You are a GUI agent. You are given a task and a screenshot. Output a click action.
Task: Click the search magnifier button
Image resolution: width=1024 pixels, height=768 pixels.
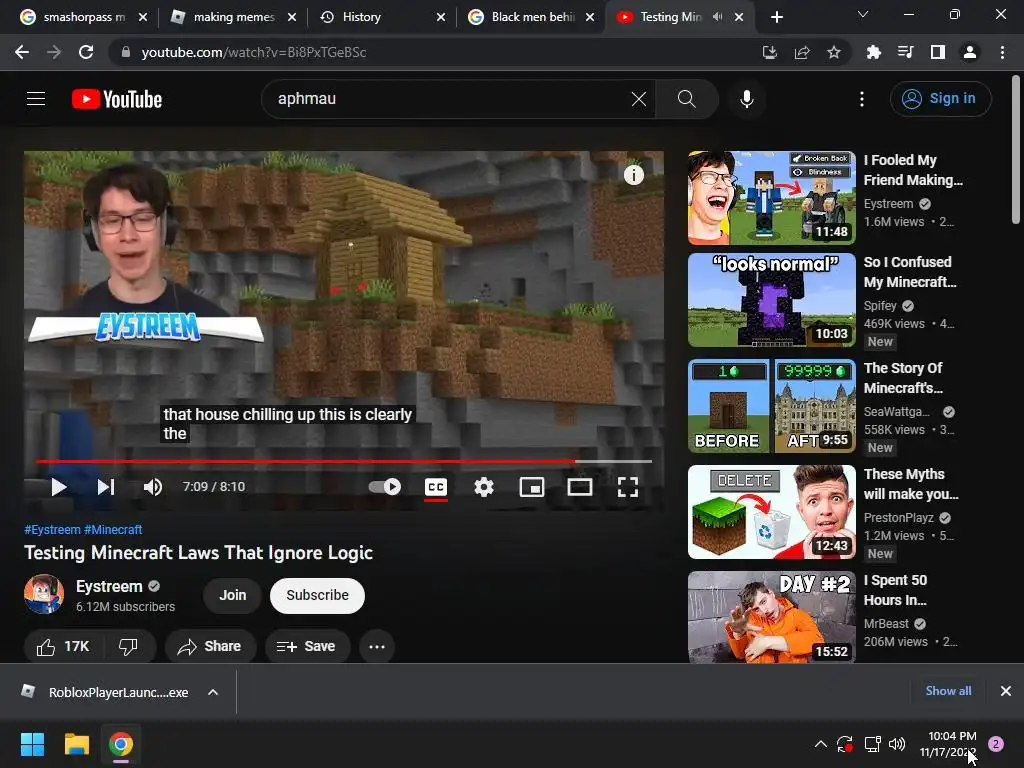point(686,99)
